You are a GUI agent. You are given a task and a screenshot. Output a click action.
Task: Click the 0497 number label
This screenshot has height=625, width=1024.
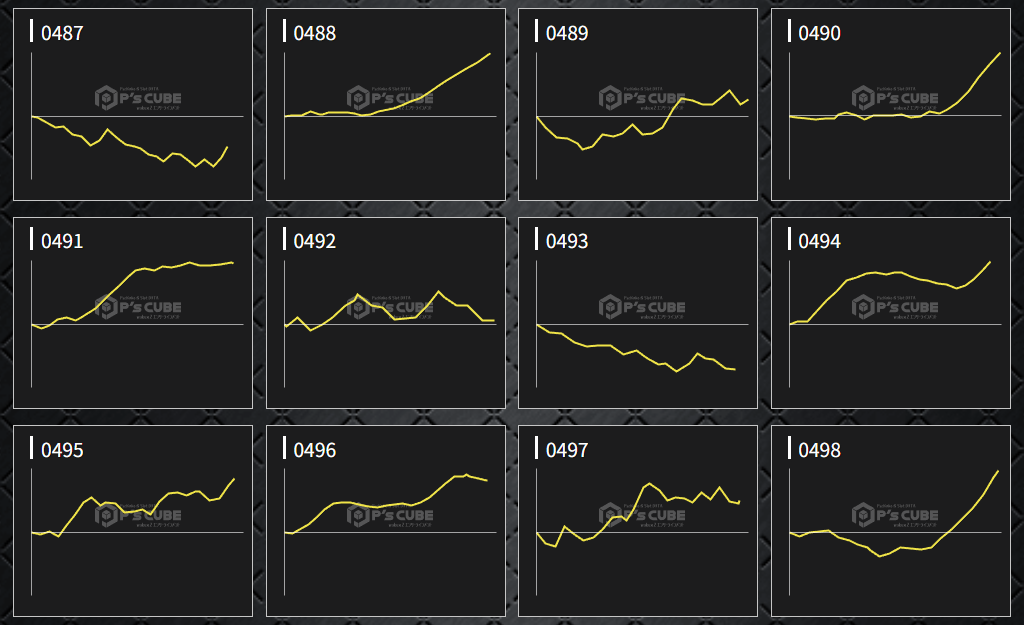coord(567,451)
